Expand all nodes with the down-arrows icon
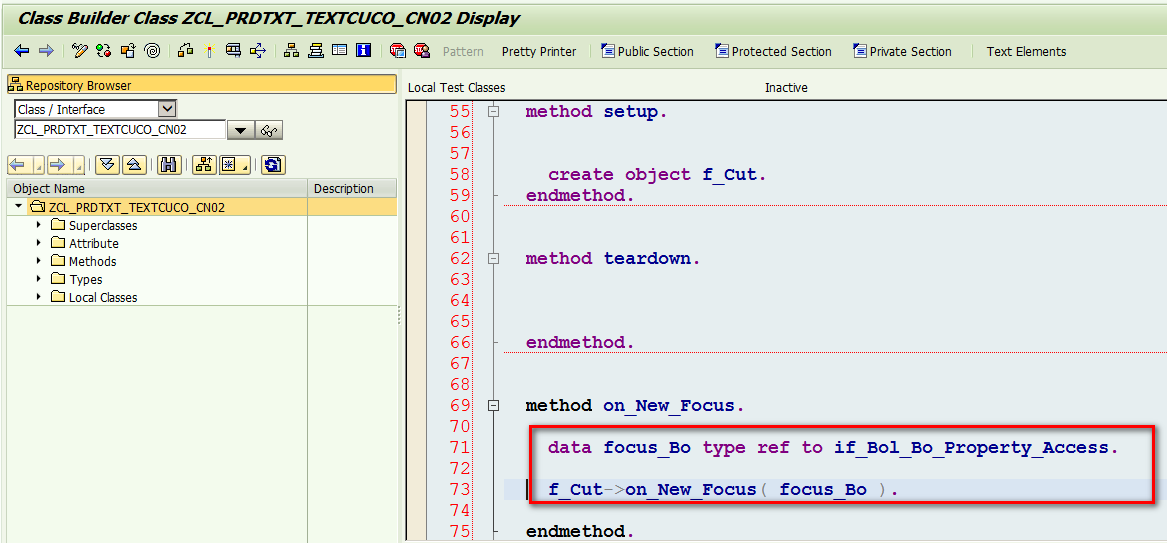The height and width of the screenshot is (543, 1167). click(x=108, y=164)
